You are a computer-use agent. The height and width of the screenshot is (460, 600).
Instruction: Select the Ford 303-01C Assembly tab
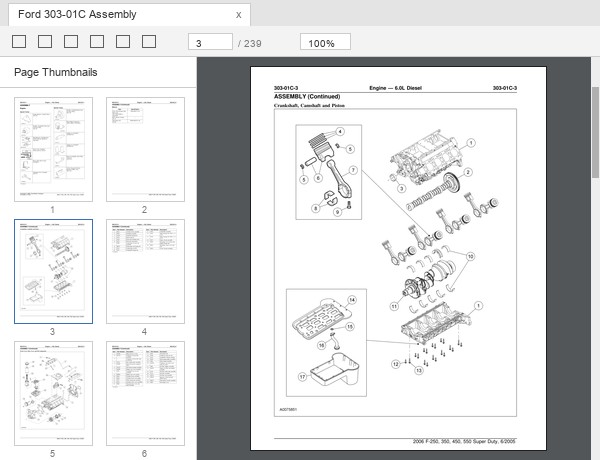coord(129,15)
